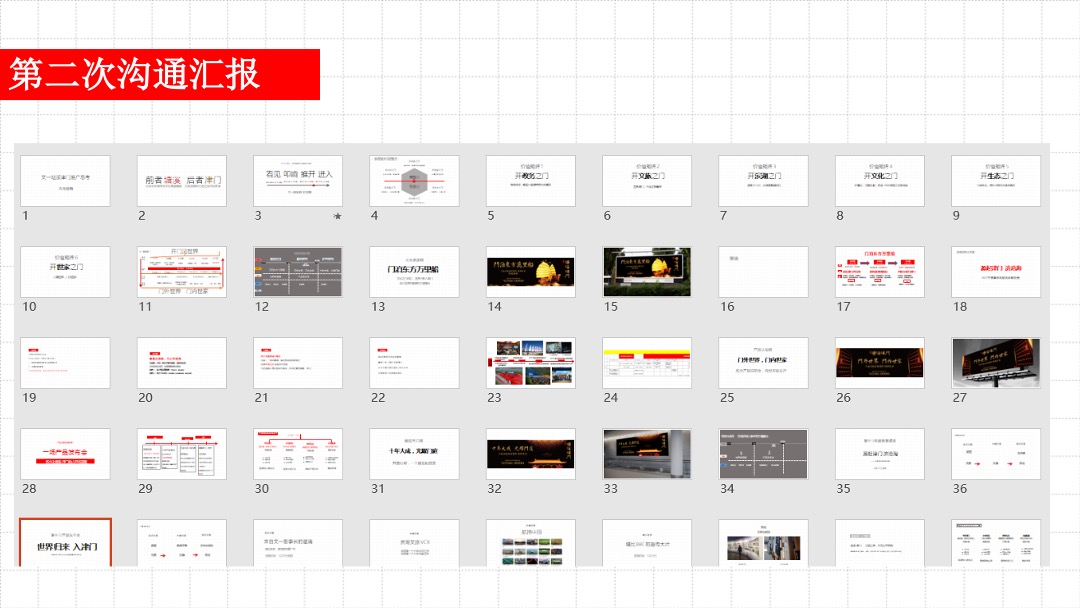Click the star animation icon under slide 3
Image resolution: width=1080 pixels, height=608 pixels.
pyautogui.click(x=338, y=216)
